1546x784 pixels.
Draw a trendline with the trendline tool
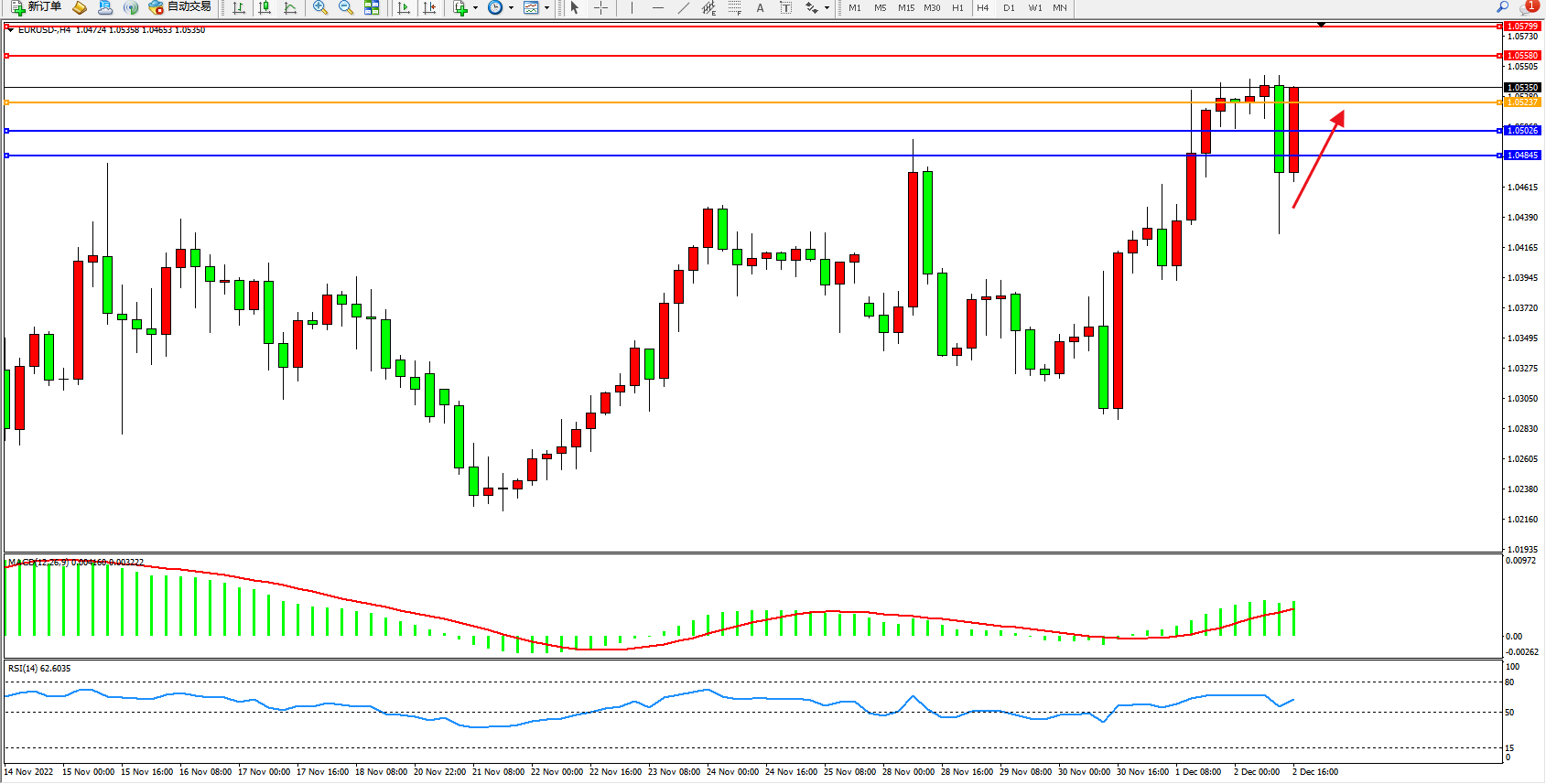[683, 8]
